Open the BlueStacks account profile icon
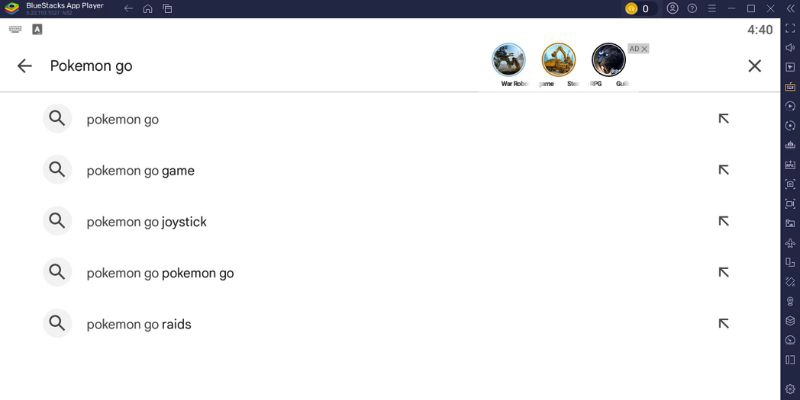 point(673,8)
